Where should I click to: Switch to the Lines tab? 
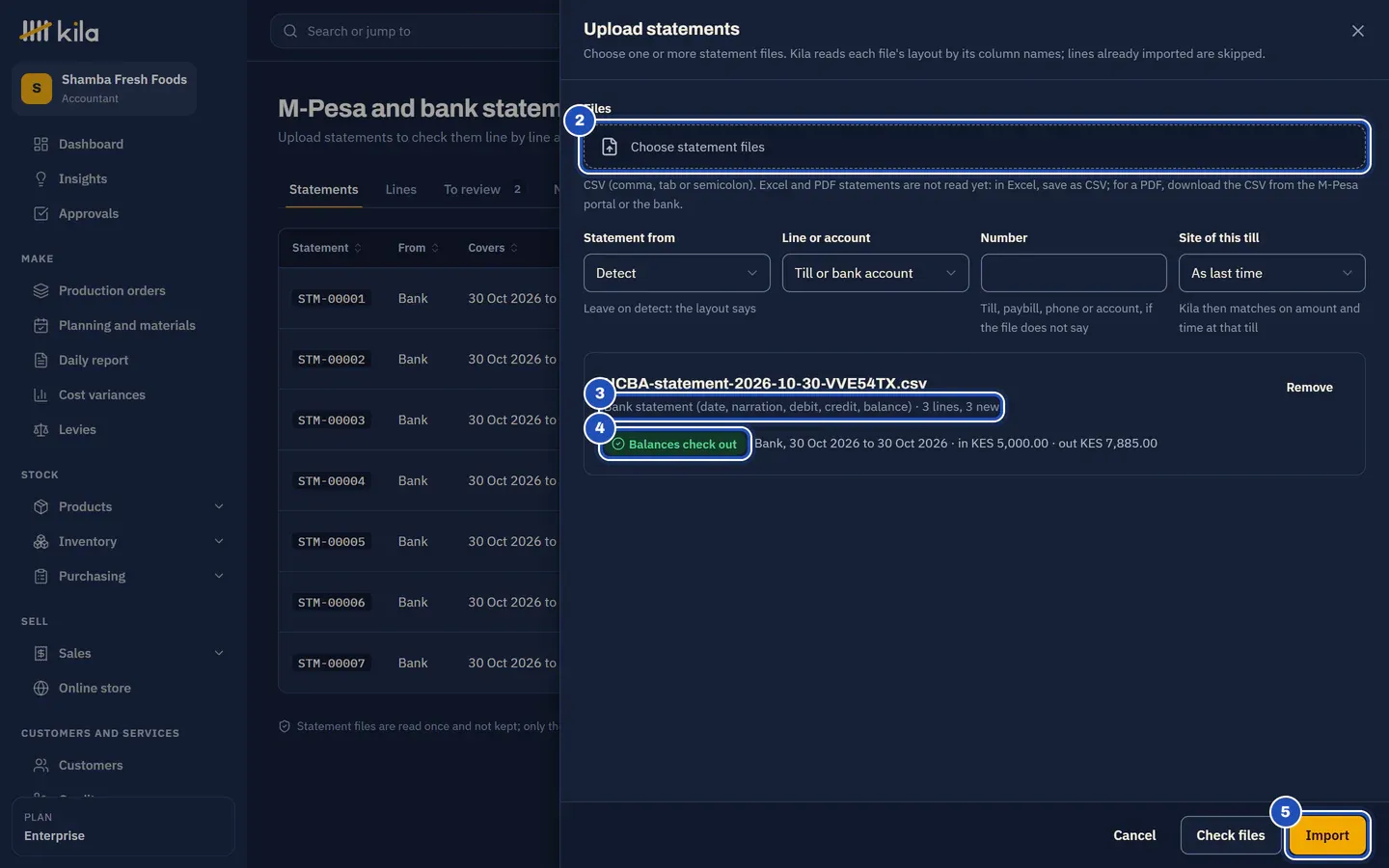pyautogui.click(x=401, y=189)
